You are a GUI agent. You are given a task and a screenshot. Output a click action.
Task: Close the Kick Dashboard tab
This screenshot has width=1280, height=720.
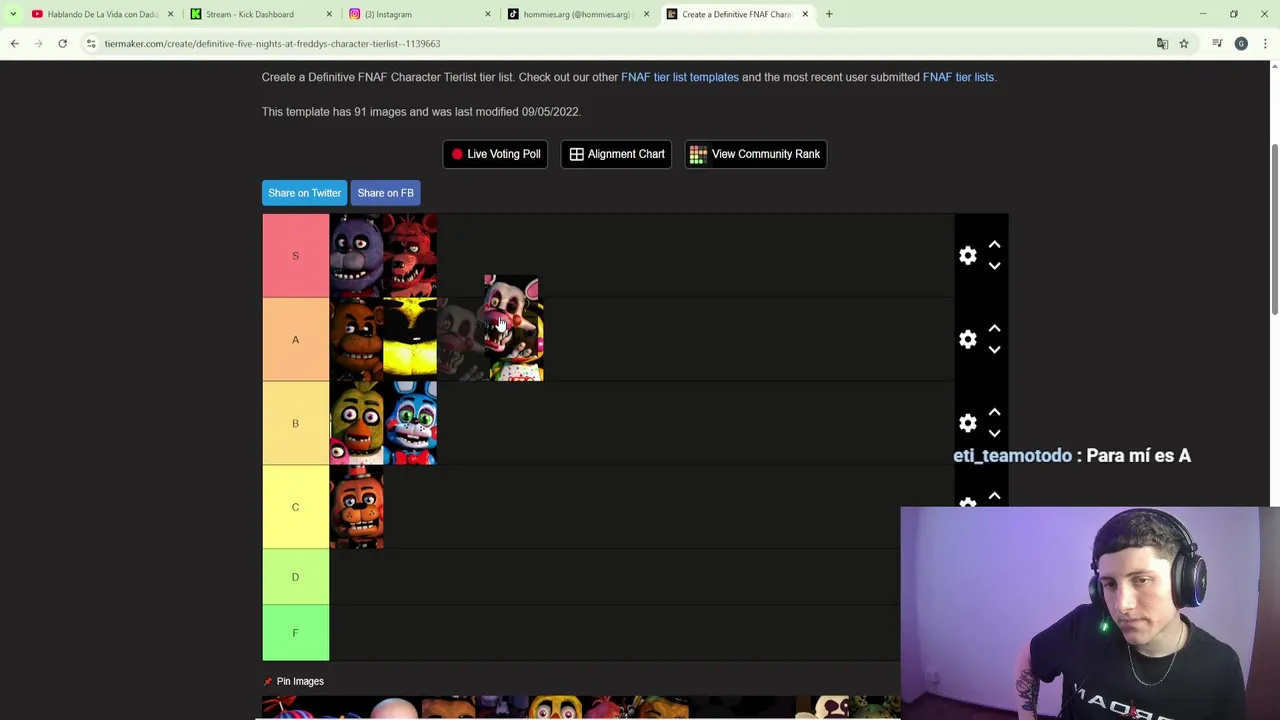coord(329,14)
